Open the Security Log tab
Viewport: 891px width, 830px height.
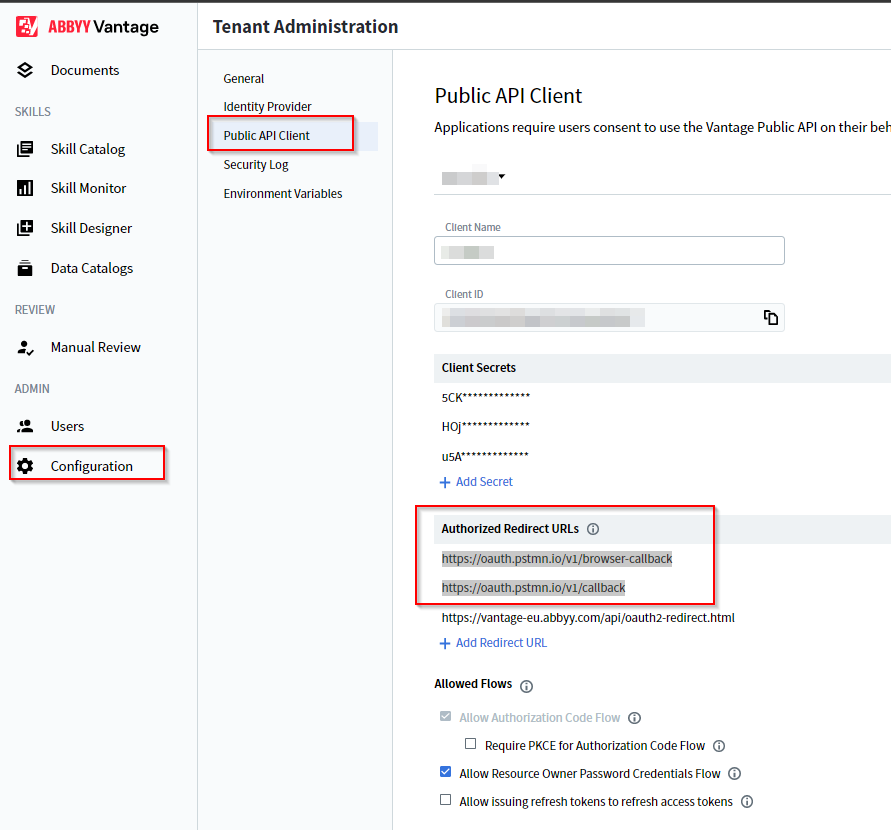[x=256, y=165]
